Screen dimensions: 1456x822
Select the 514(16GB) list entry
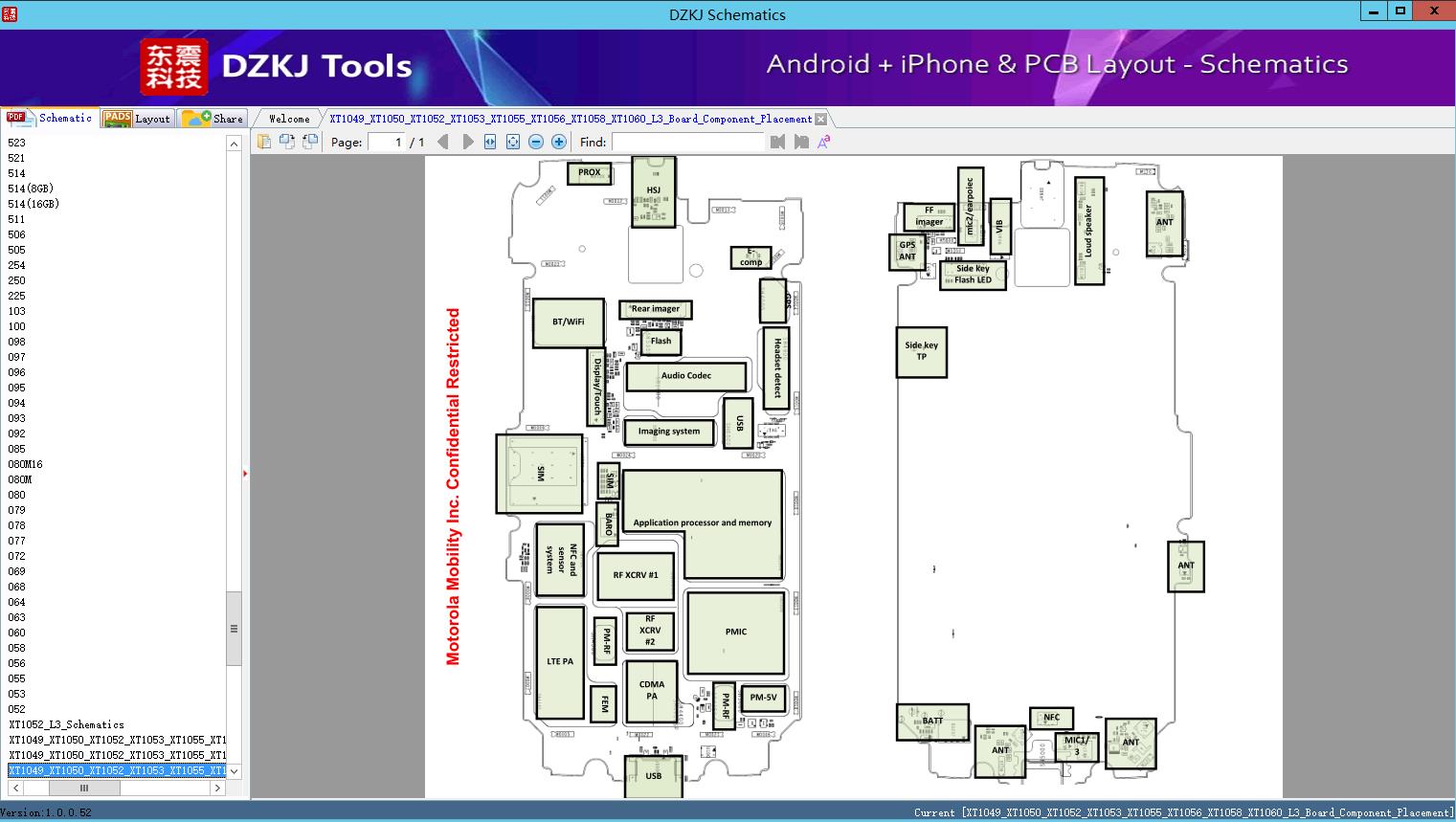(34, 204)
